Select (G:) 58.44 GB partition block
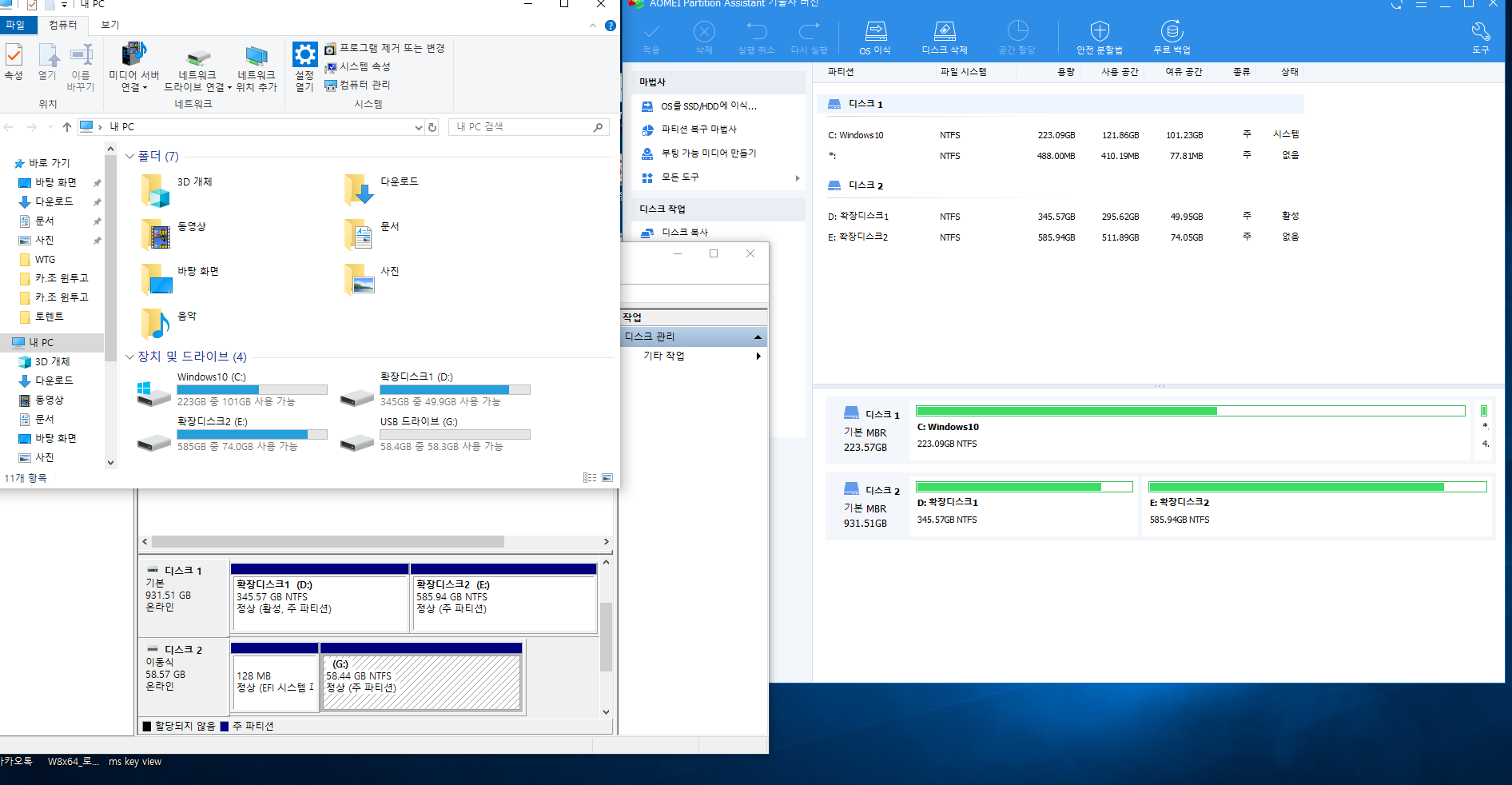The width and height of the screenshot is (1512, 785). pyautogui.click(x=421, y=677)
